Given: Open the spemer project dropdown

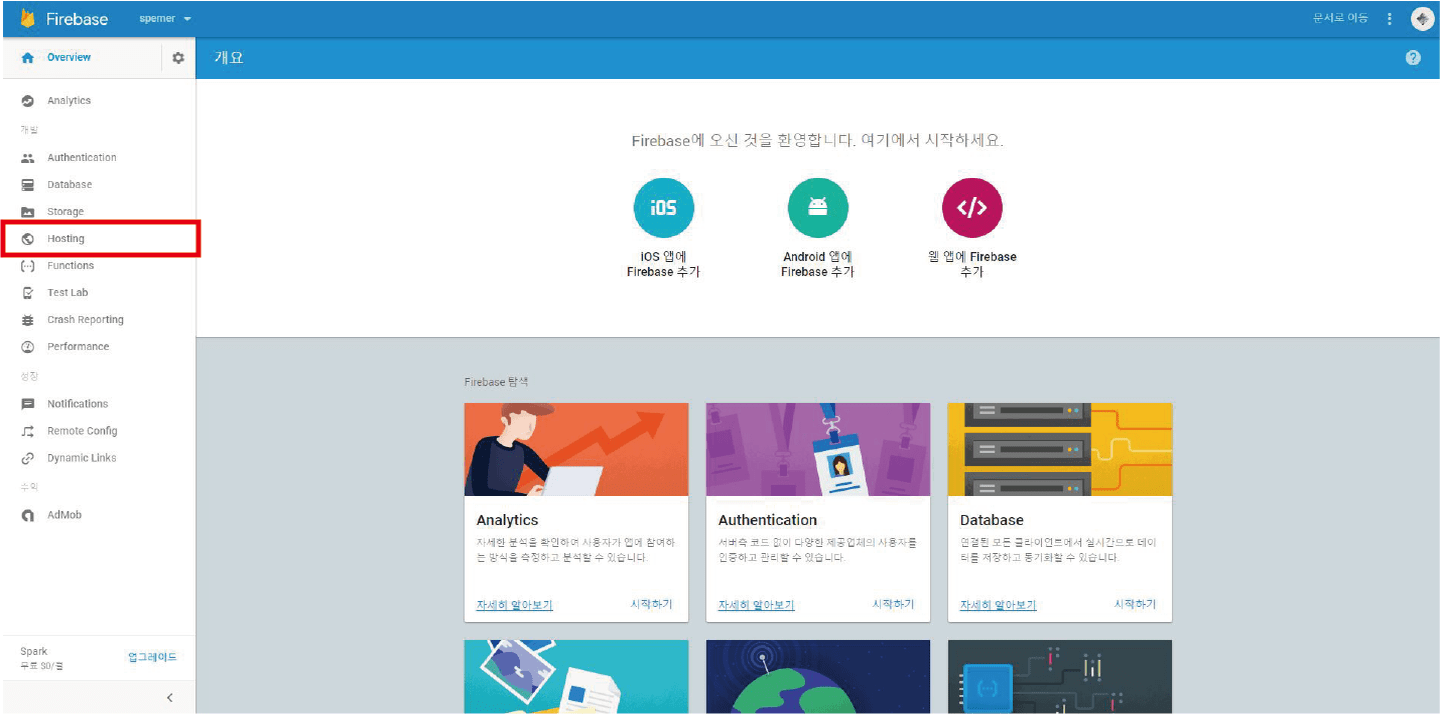Looking at the screenshot, I should 165,19.
